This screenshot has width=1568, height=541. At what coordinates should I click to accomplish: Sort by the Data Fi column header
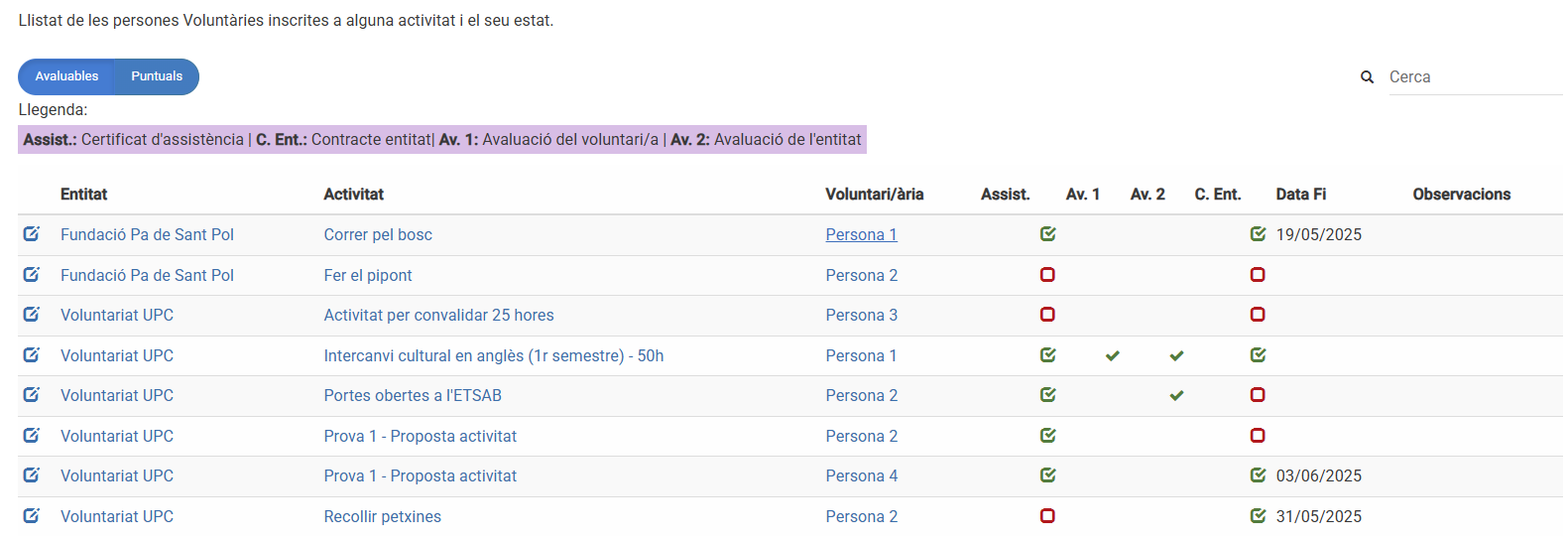[x=1300, y=195]
